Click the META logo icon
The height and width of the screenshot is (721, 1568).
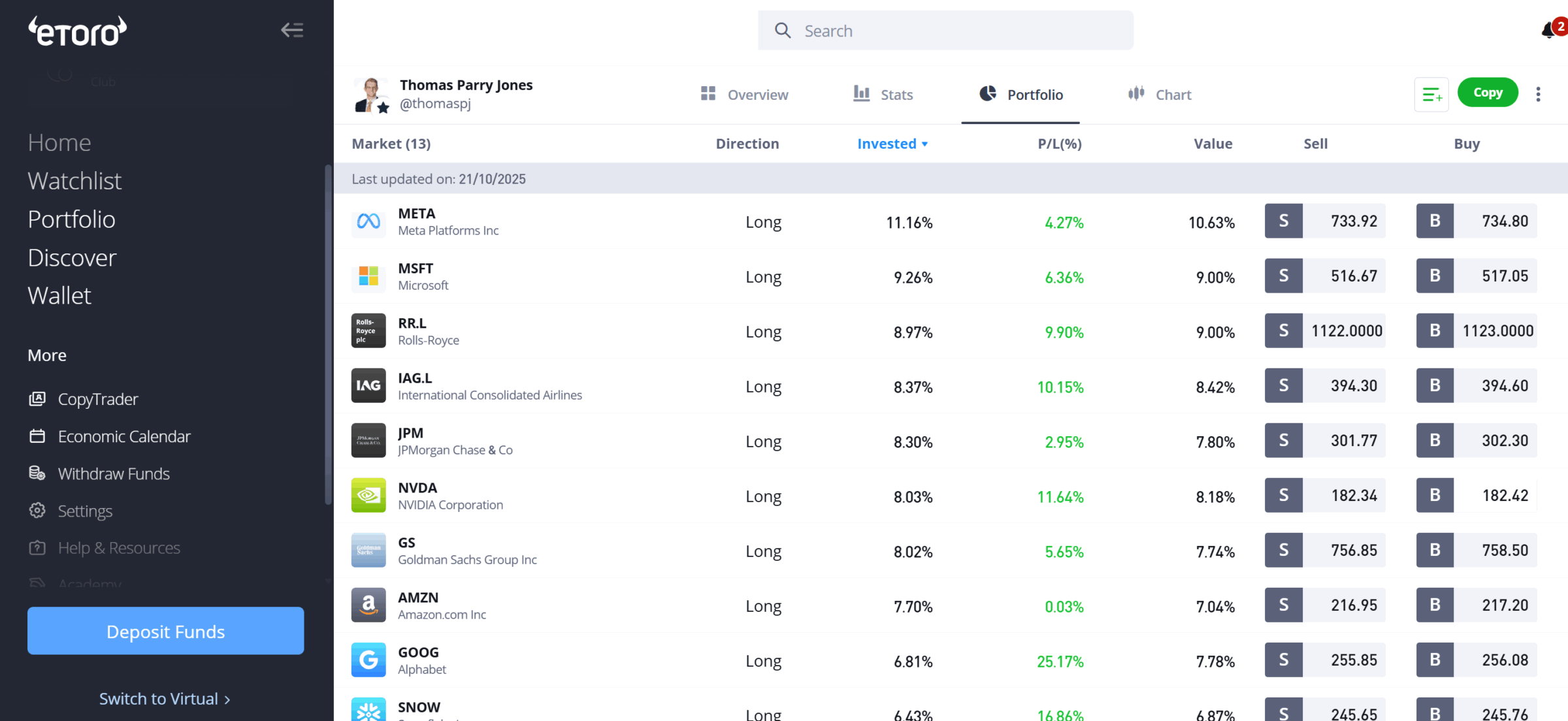point(368,222)
